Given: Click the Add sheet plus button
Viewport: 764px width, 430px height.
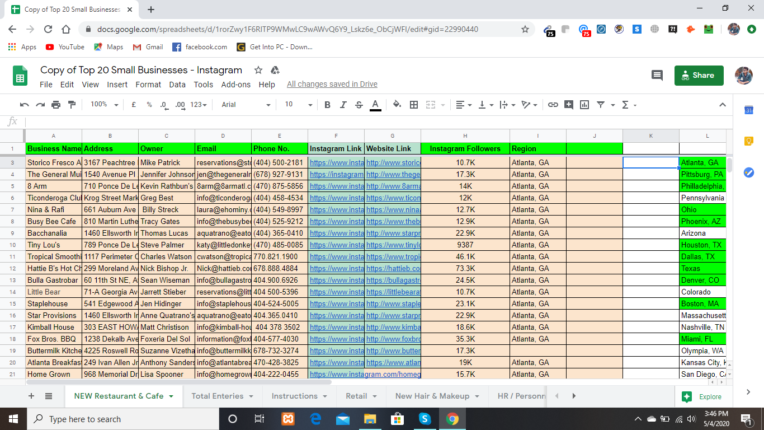Looking at the screenshot, I should (31, 396).
